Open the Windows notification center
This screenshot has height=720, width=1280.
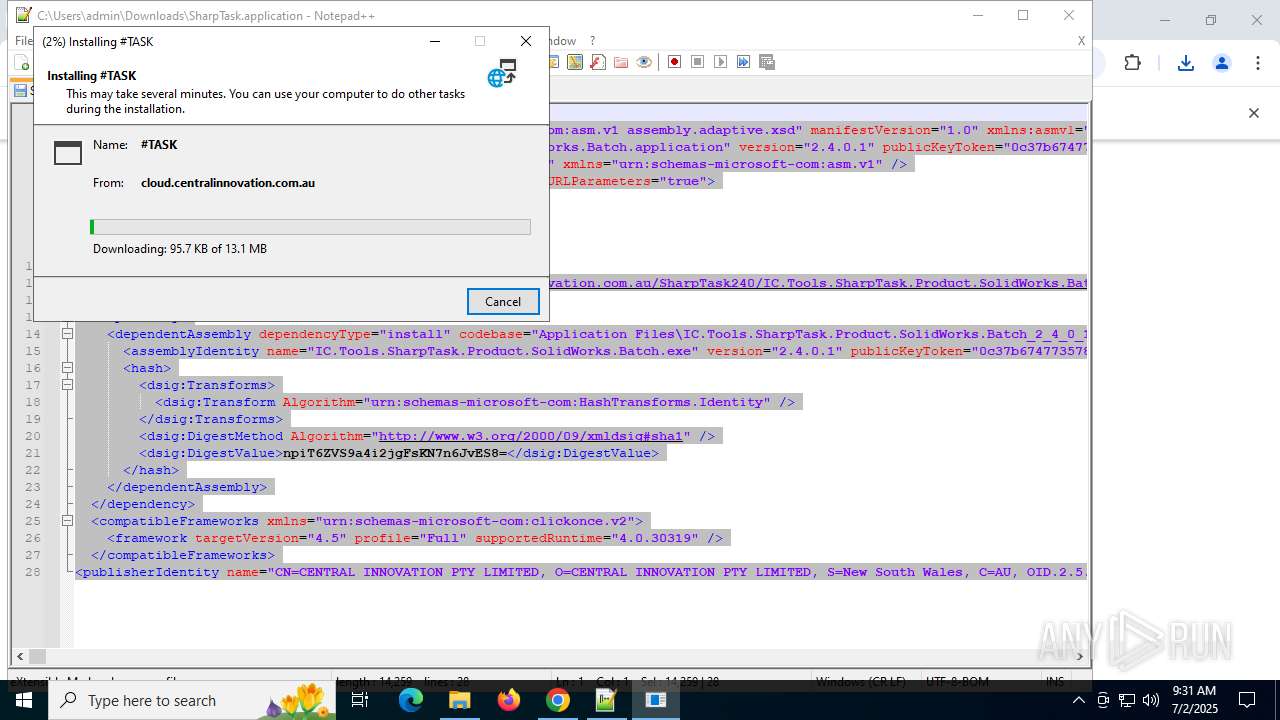click(1247, 700)
